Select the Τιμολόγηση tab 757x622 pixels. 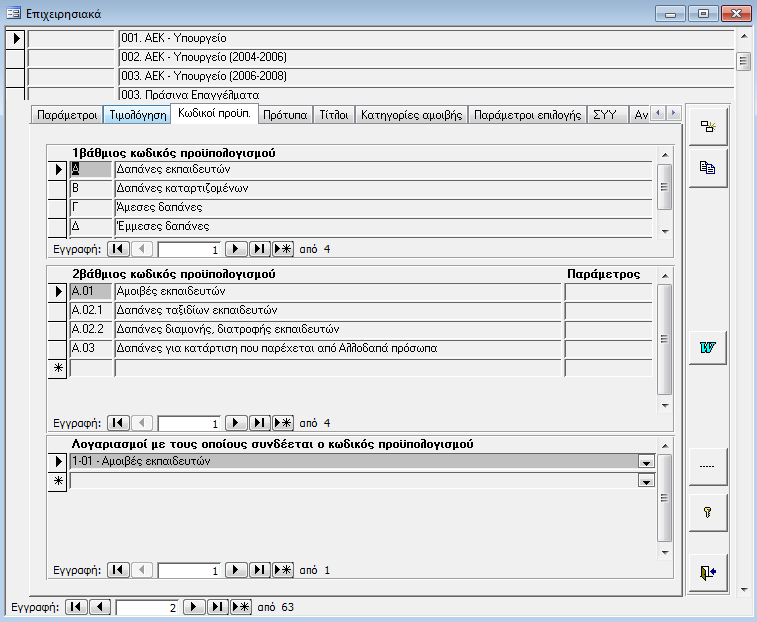(137, 115)
